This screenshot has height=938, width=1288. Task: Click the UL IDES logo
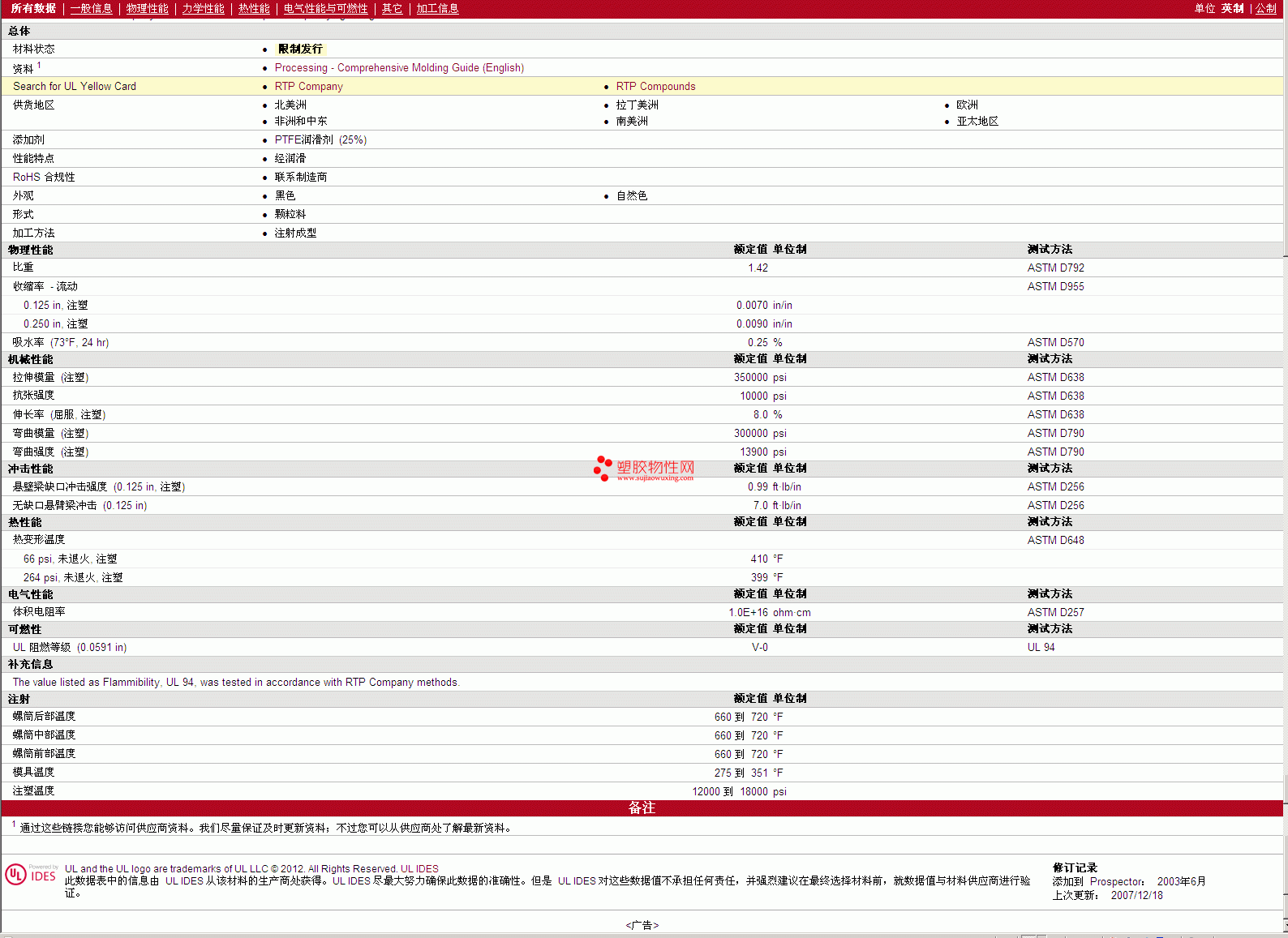point(32,875)
